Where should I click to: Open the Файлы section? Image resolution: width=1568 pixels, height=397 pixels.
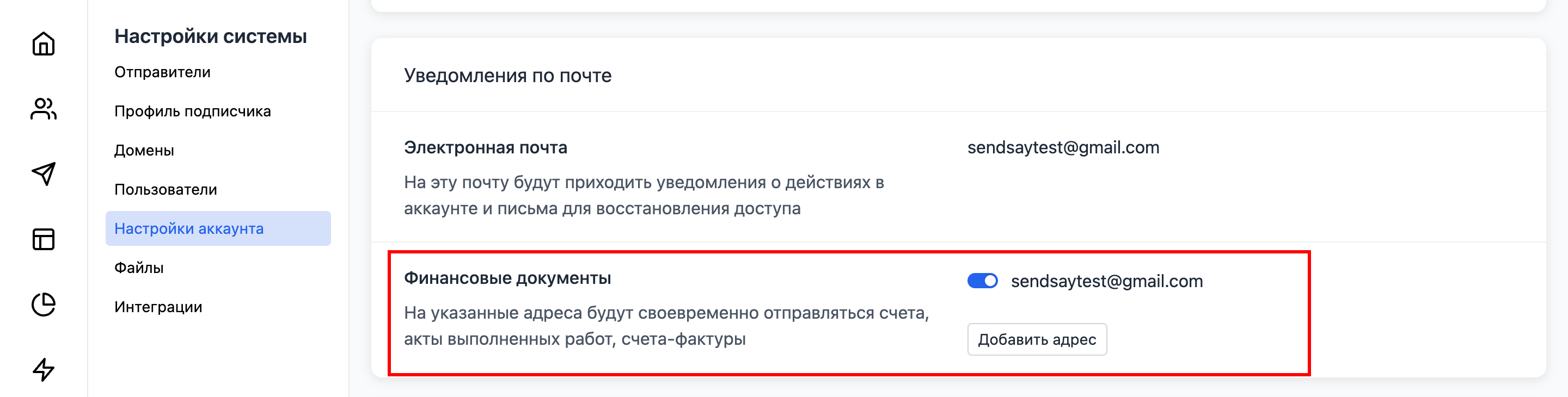click(139, 268)
